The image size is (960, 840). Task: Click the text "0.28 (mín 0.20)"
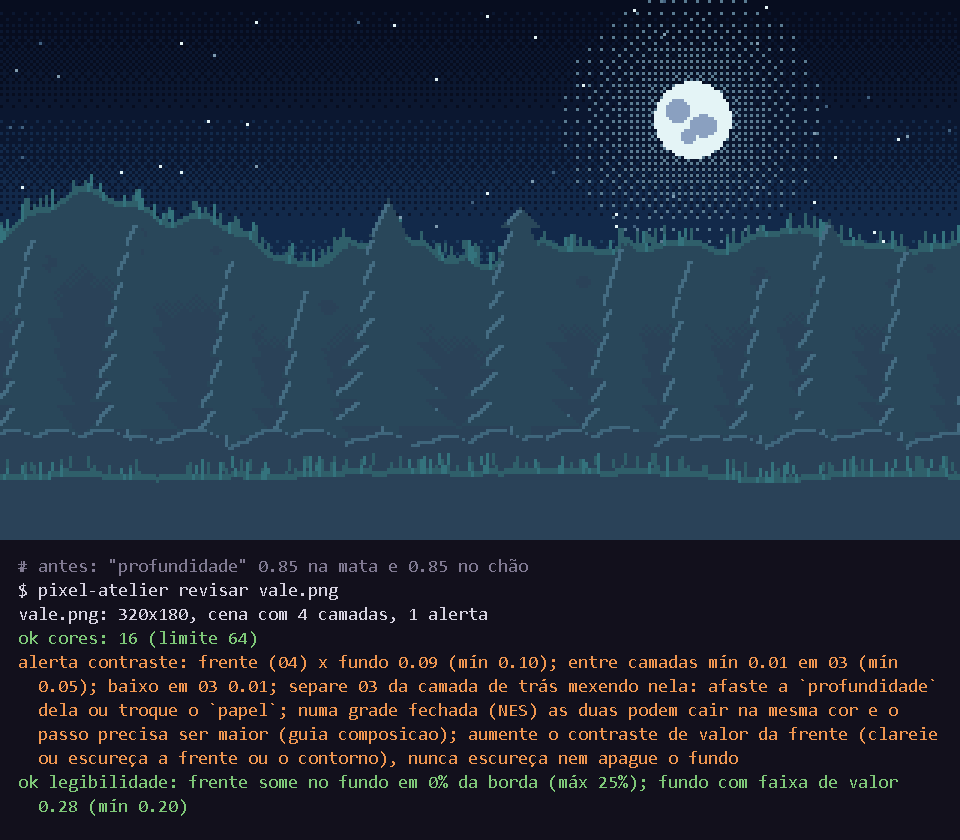point(113,806)
